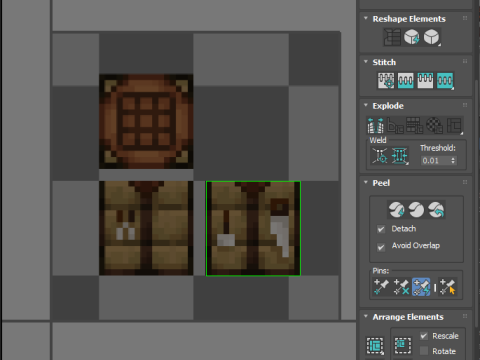Click the Threshold: label
The height and width of the screenshot is (360, 480).
438,148
